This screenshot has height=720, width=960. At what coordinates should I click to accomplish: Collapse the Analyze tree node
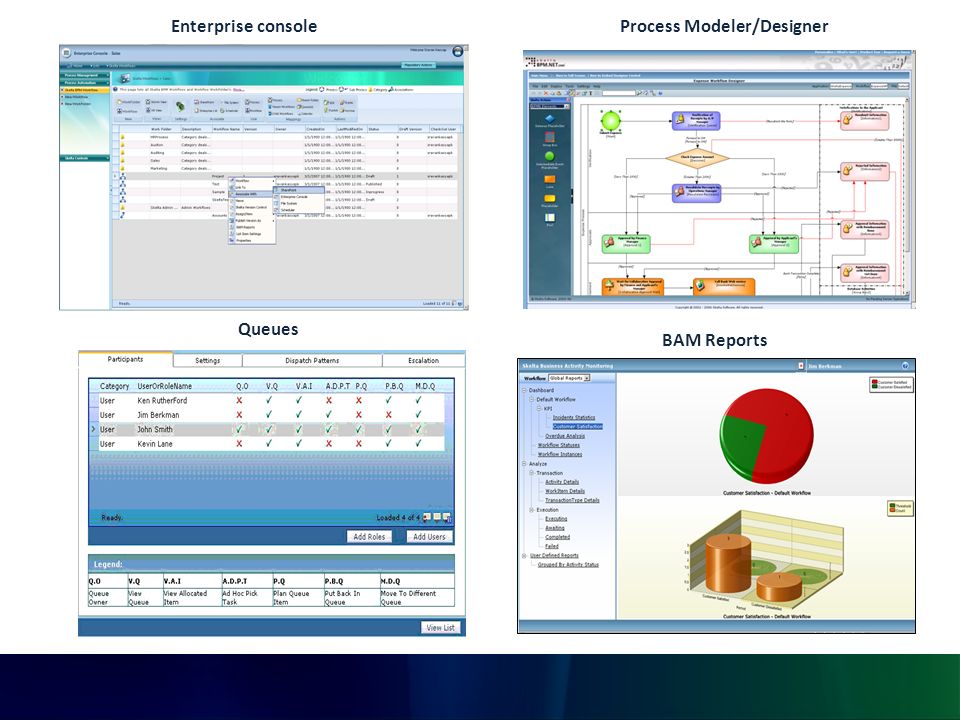[525, 463]
